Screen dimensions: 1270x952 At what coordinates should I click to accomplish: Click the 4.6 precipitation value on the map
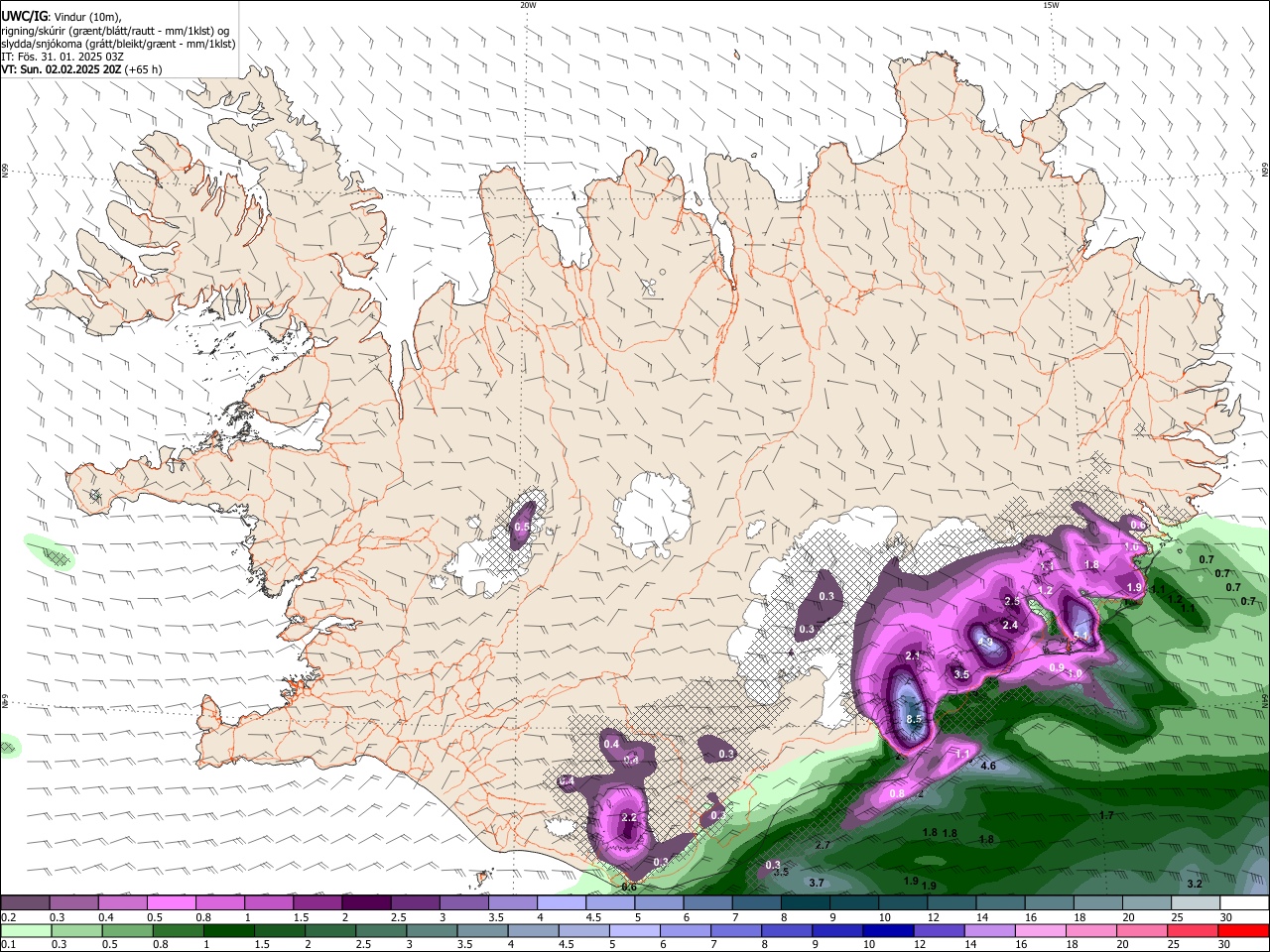[988, 766]
